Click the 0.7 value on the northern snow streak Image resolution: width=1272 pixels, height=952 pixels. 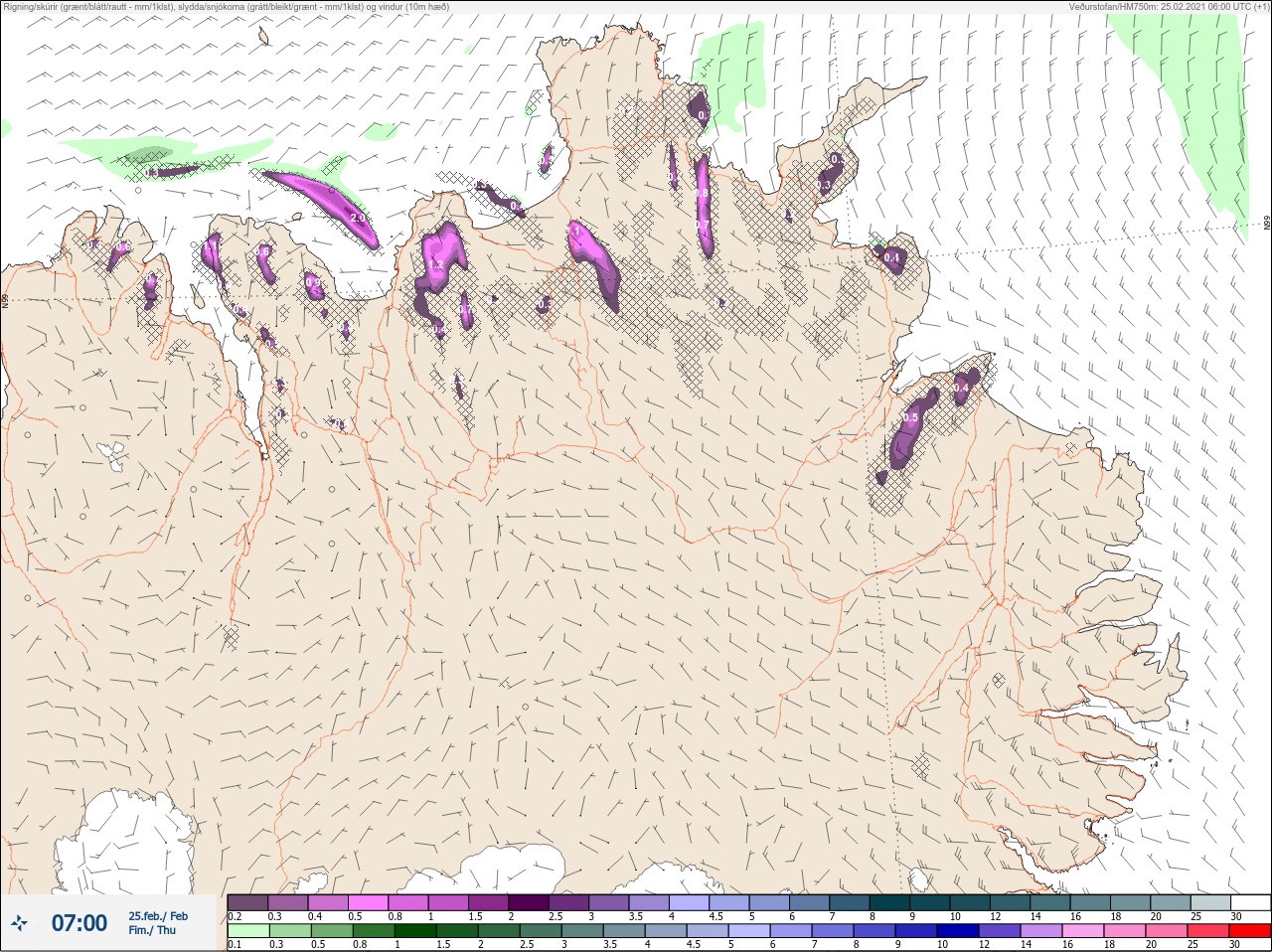703,226
